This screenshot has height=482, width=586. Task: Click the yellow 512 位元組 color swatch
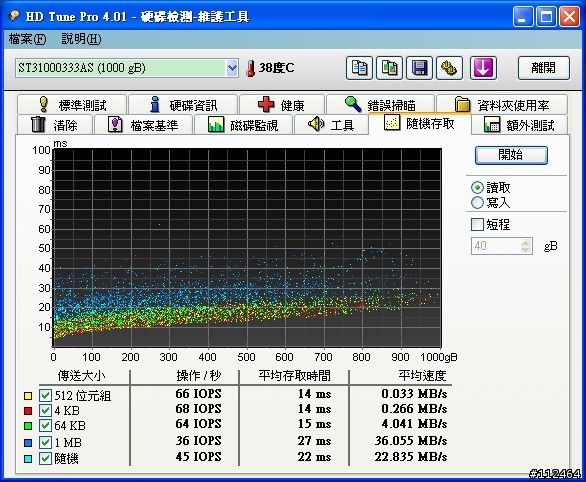click(x=28, y=396)
